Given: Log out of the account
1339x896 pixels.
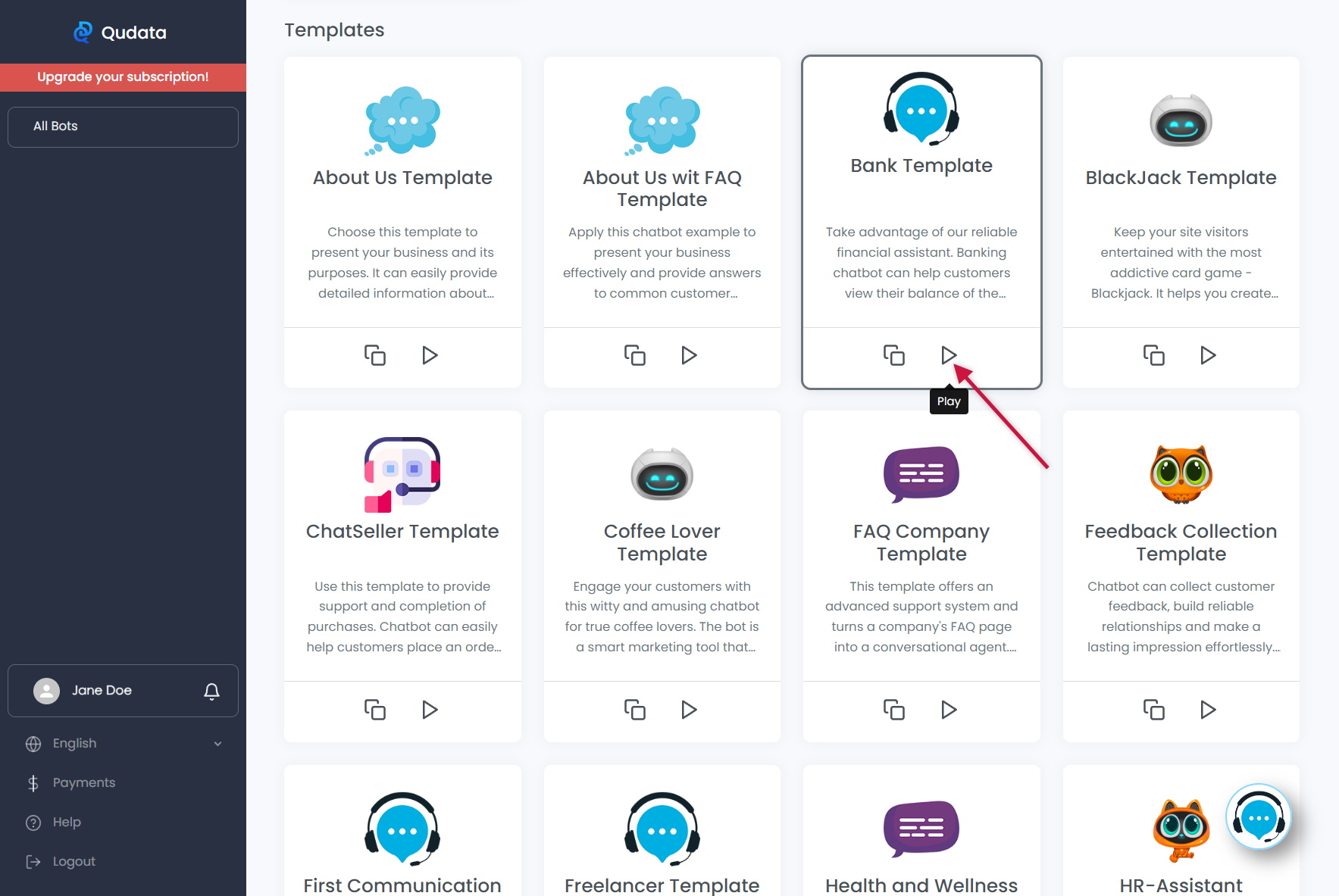Looking at the screenshot, I should [x=74, y=862].
